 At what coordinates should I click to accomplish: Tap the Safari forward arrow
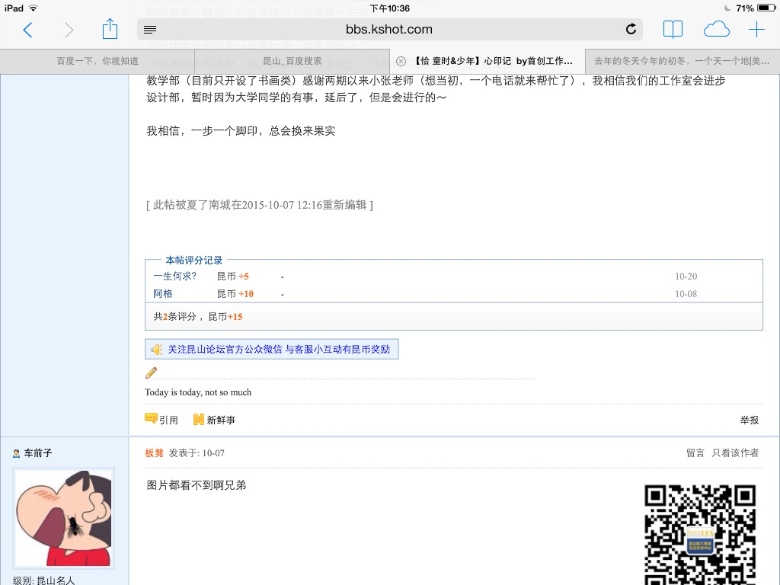[x=68, y=30]
